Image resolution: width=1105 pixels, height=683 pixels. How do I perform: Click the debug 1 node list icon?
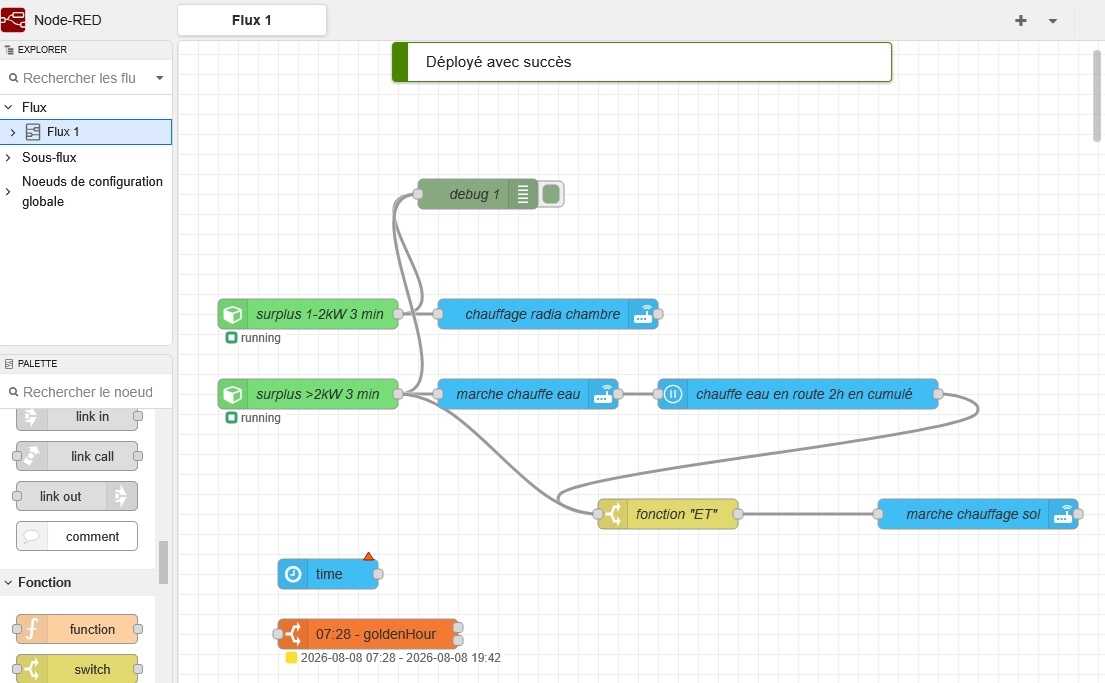click(523, 194)
